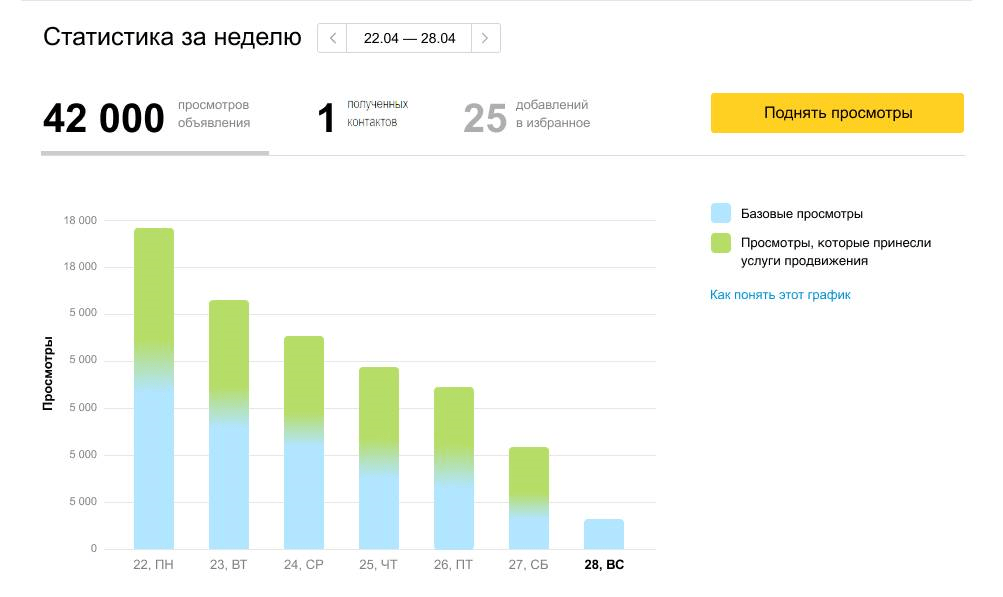Go to next week using right arrow

(485, 38)
